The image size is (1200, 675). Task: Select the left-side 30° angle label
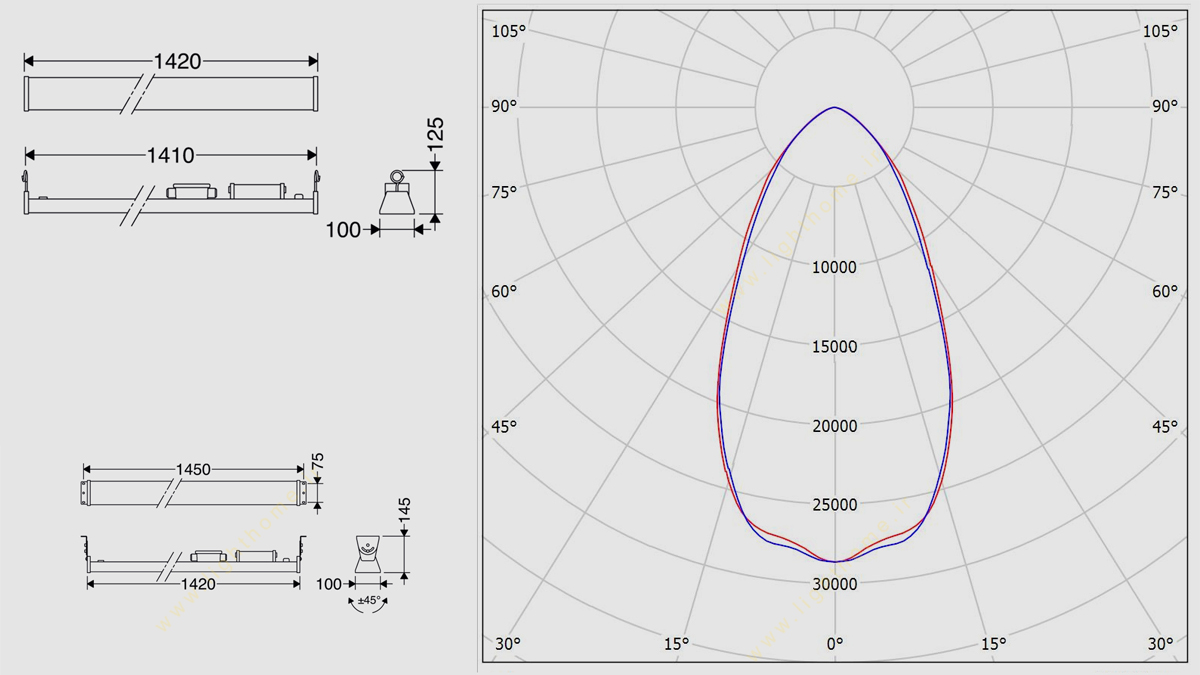click(x=508, y=643)
